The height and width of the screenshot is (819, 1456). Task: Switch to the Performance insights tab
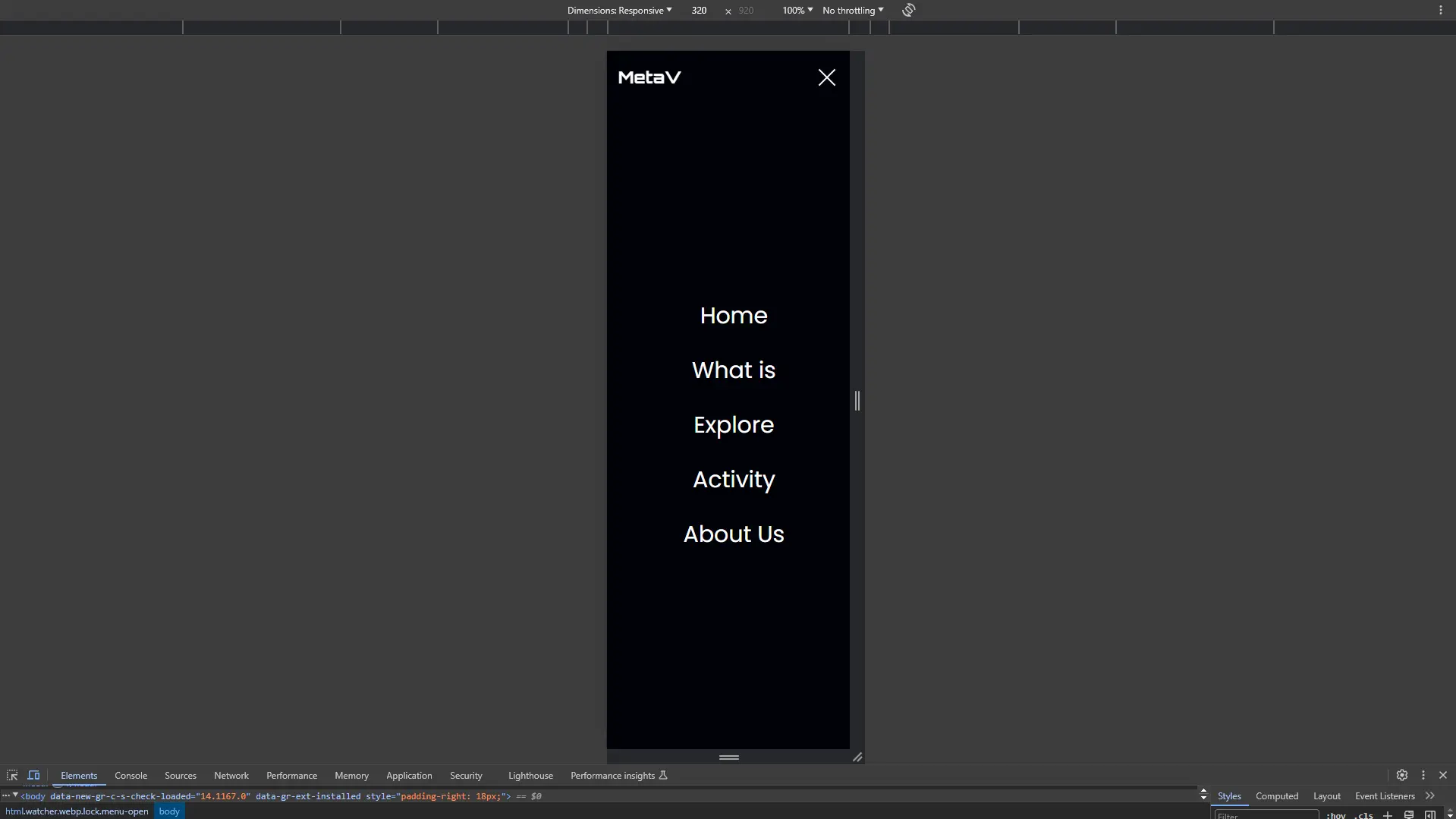coord(618,776)
